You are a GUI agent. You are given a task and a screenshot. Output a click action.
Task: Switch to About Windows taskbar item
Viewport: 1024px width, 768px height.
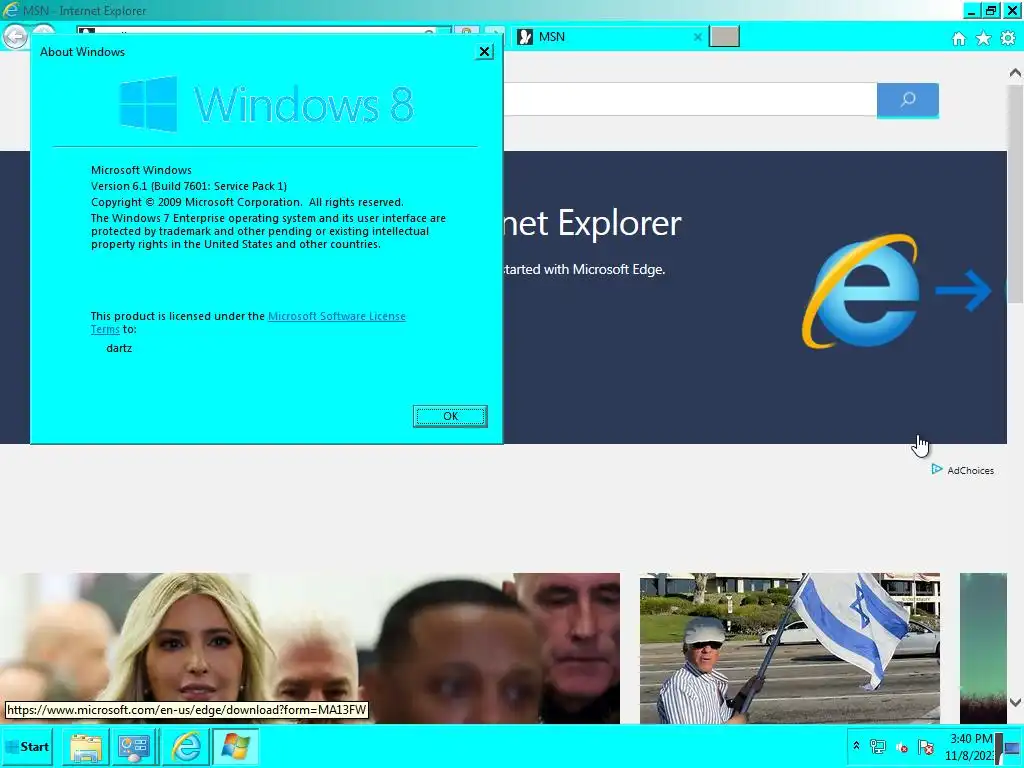pos(235,747)
